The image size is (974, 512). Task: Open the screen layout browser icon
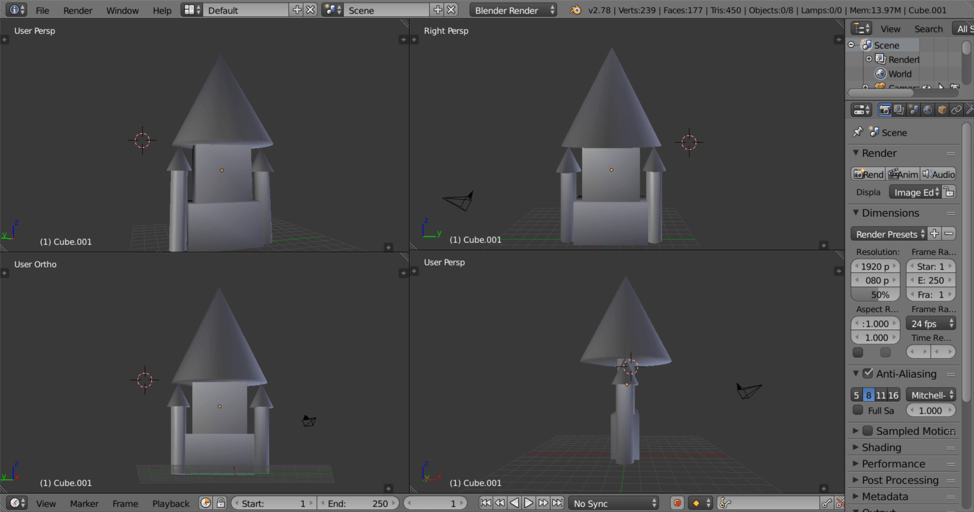(x=191, y=10)
